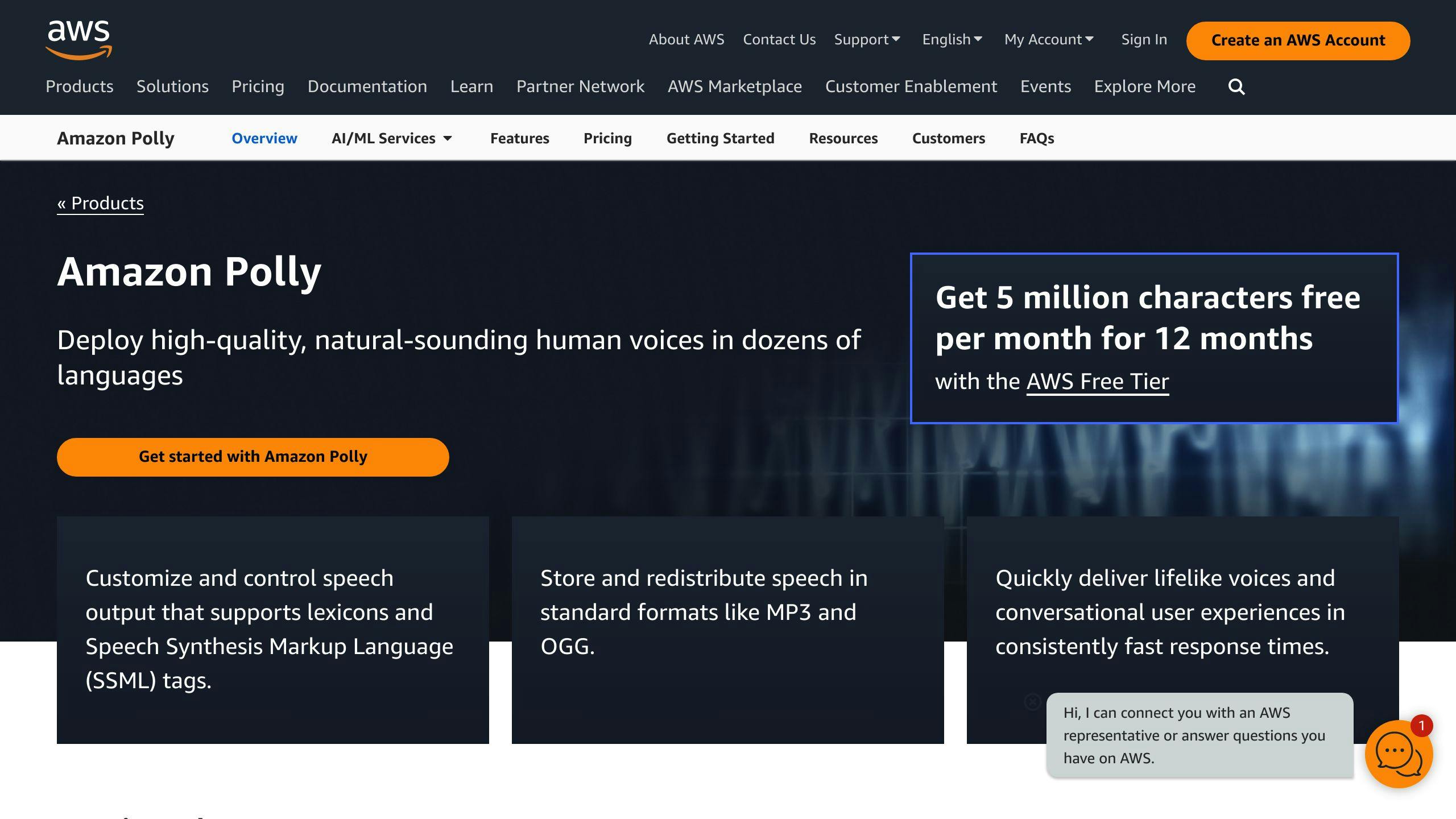Screen dimensions: 1456x819
Task: Click the Customers tab
Action: [948, 138]
